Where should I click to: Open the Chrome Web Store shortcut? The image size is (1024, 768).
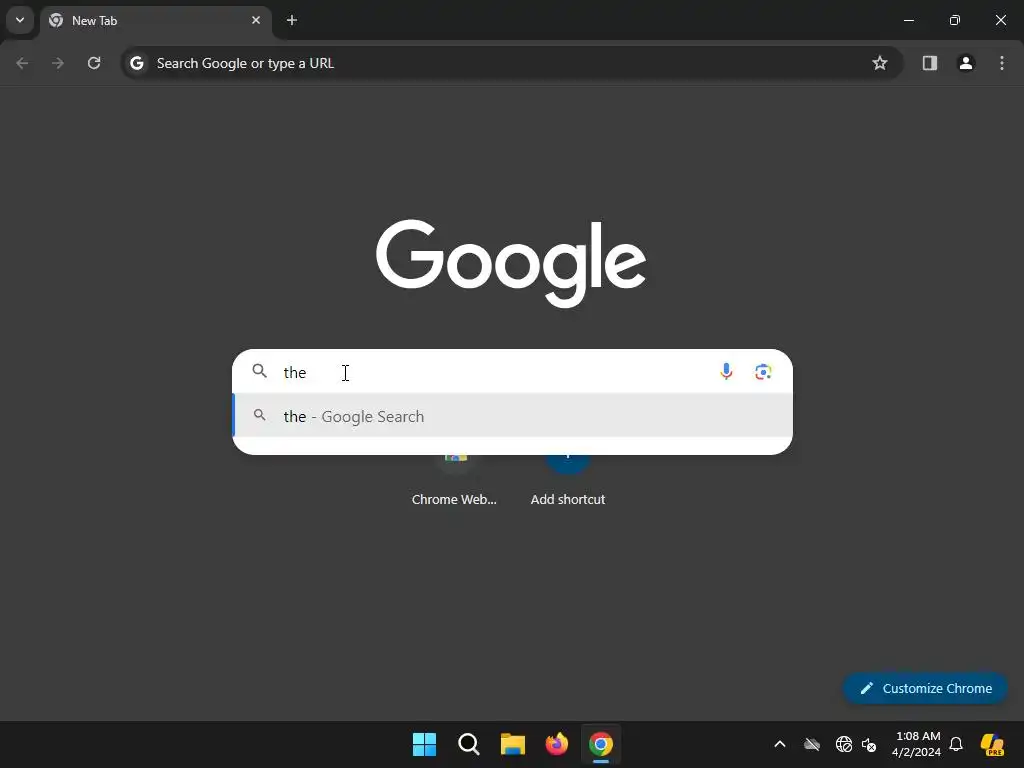(x=455, y=480)
